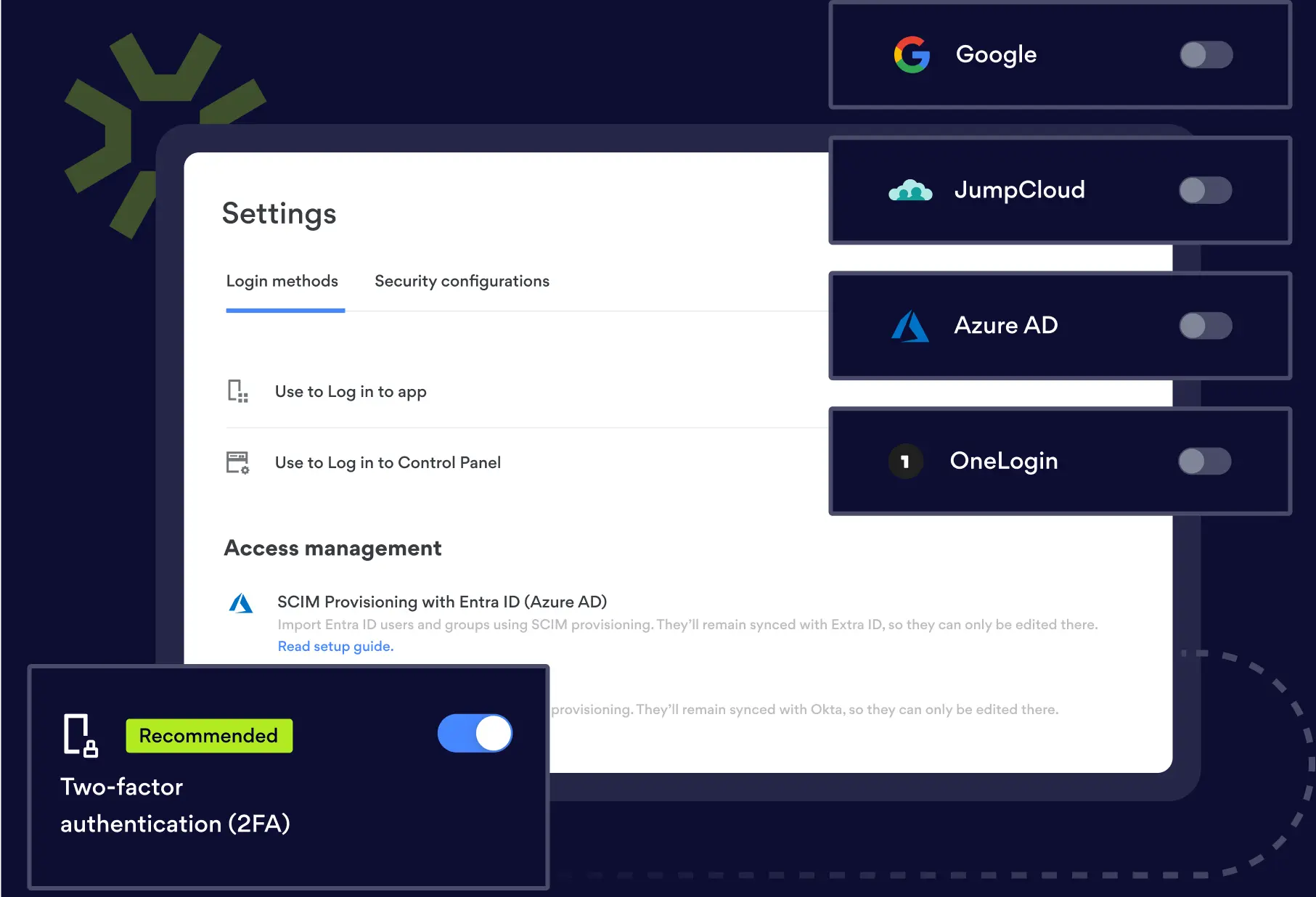
Task: Select the Use to Log in to app row
Action: pyautogui.click(x=351, y=392)
